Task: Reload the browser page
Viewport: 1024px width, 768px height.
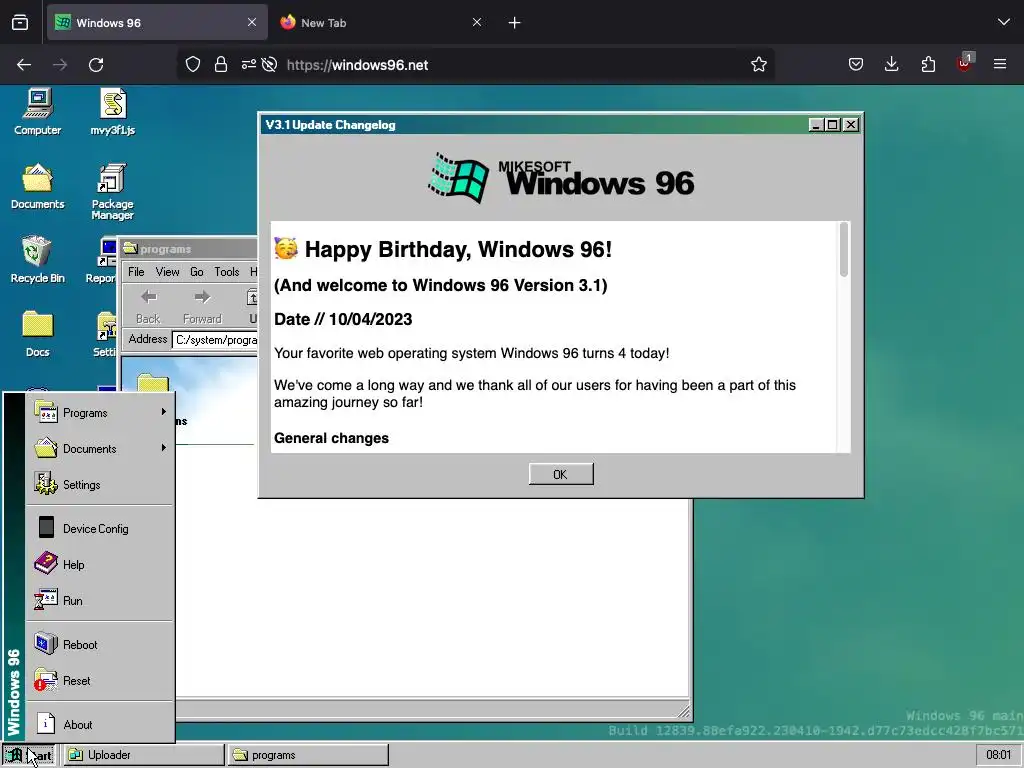Action: coord(96,65)
